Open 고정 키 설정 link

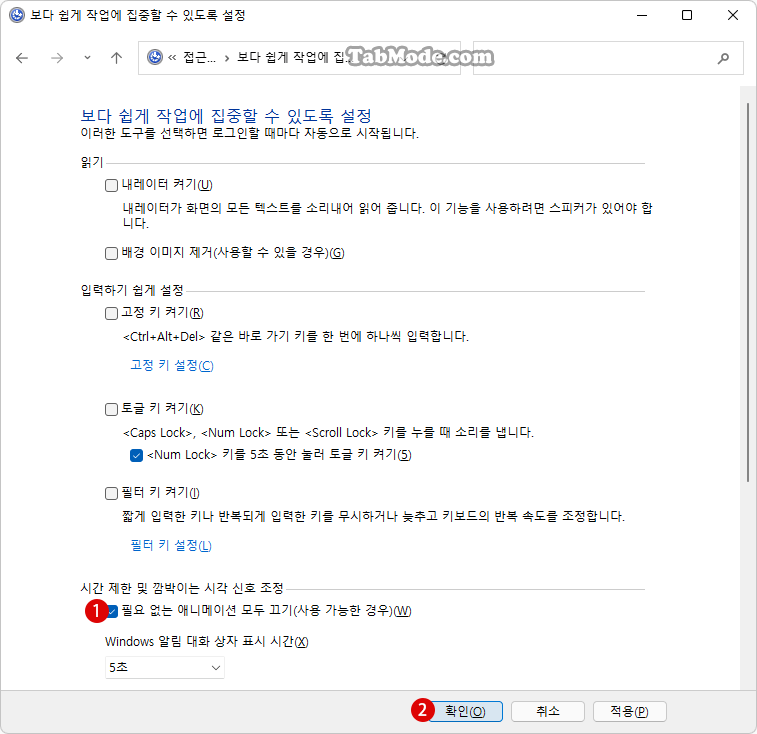coord(172,366)
